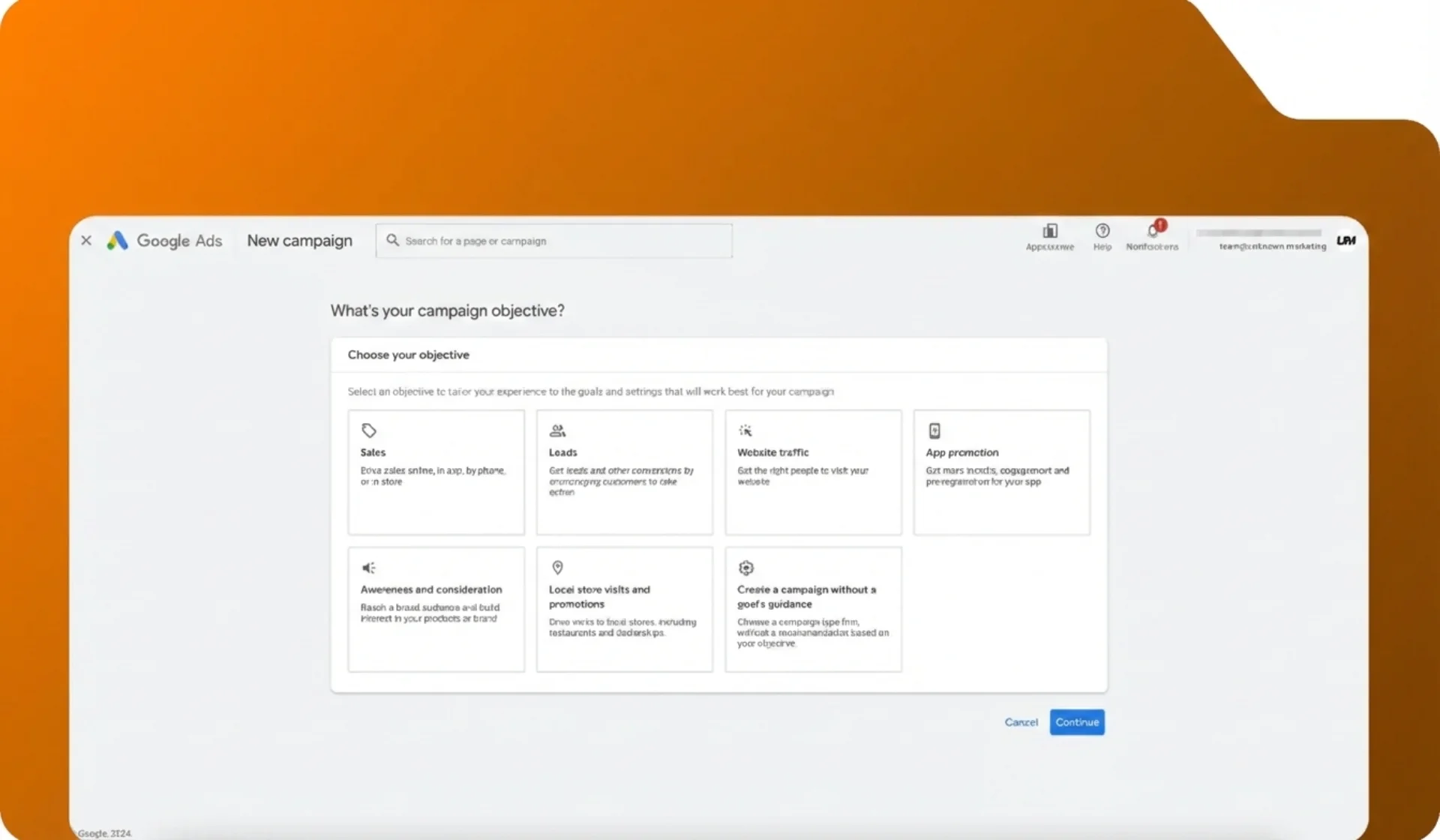Click the Cancel link

[1021, 722]
